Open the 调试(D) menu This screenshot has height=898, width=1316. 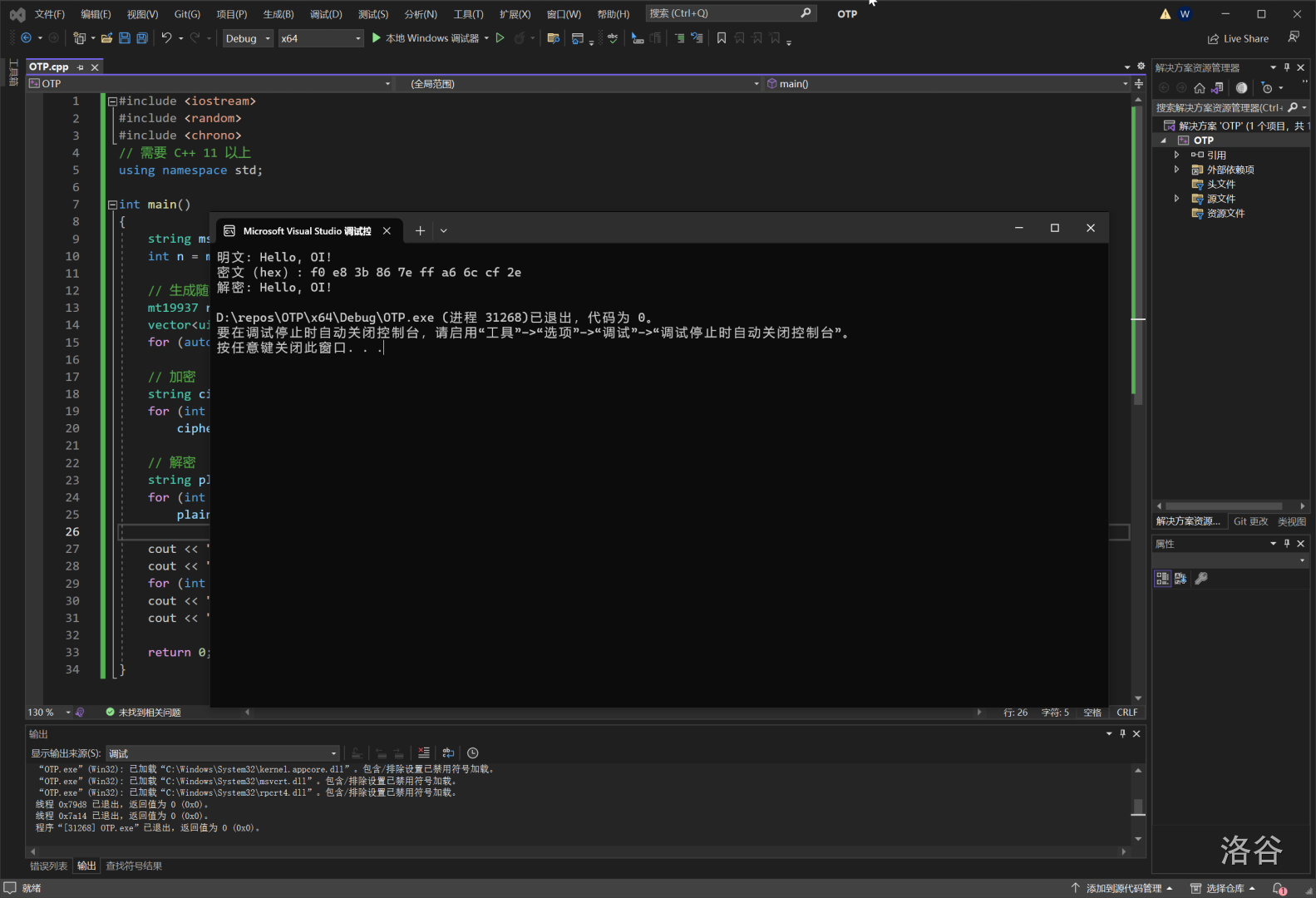click(326, 14)
